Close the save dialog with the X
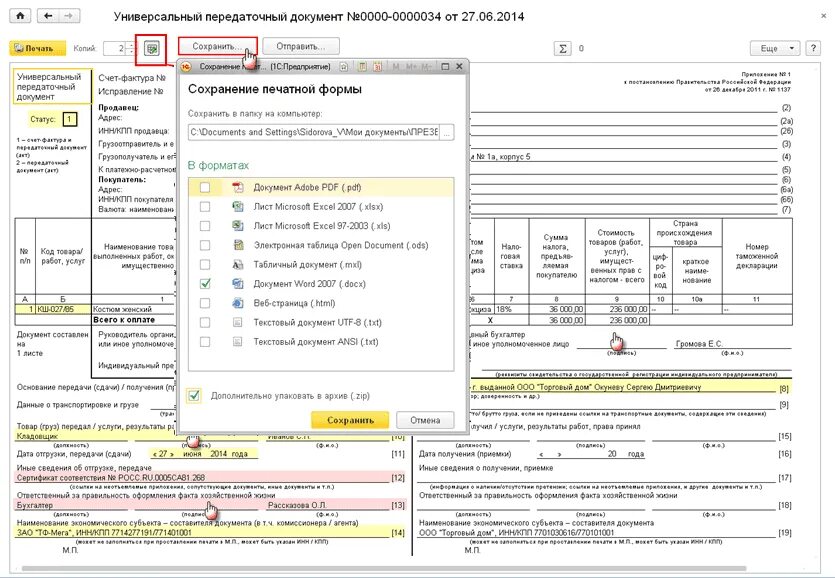835x578 pixels. pyautogui.click(x=459, y=67)
